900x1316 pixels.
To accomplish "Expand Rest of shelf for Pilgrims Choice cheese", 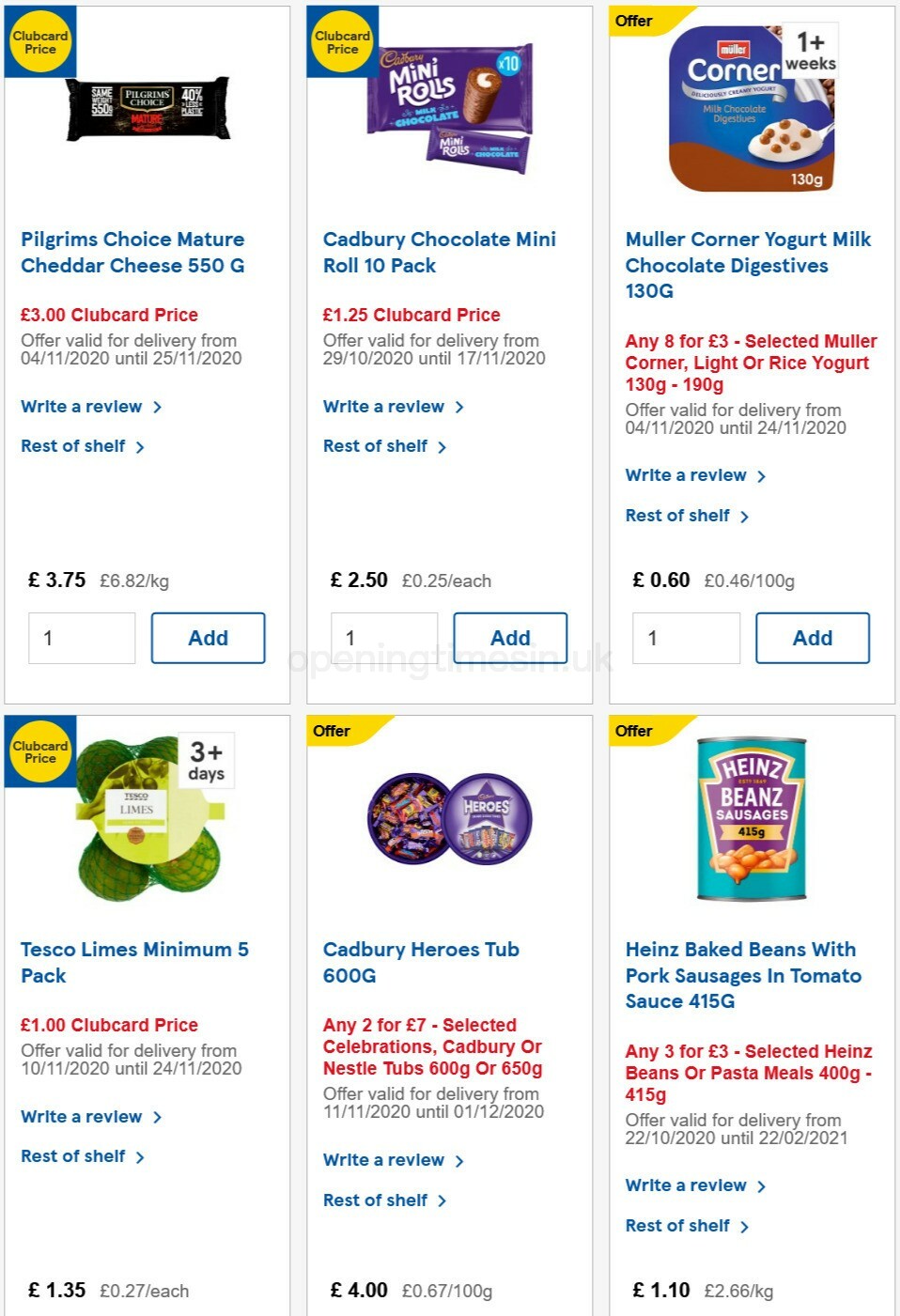I will click(74, 445).
